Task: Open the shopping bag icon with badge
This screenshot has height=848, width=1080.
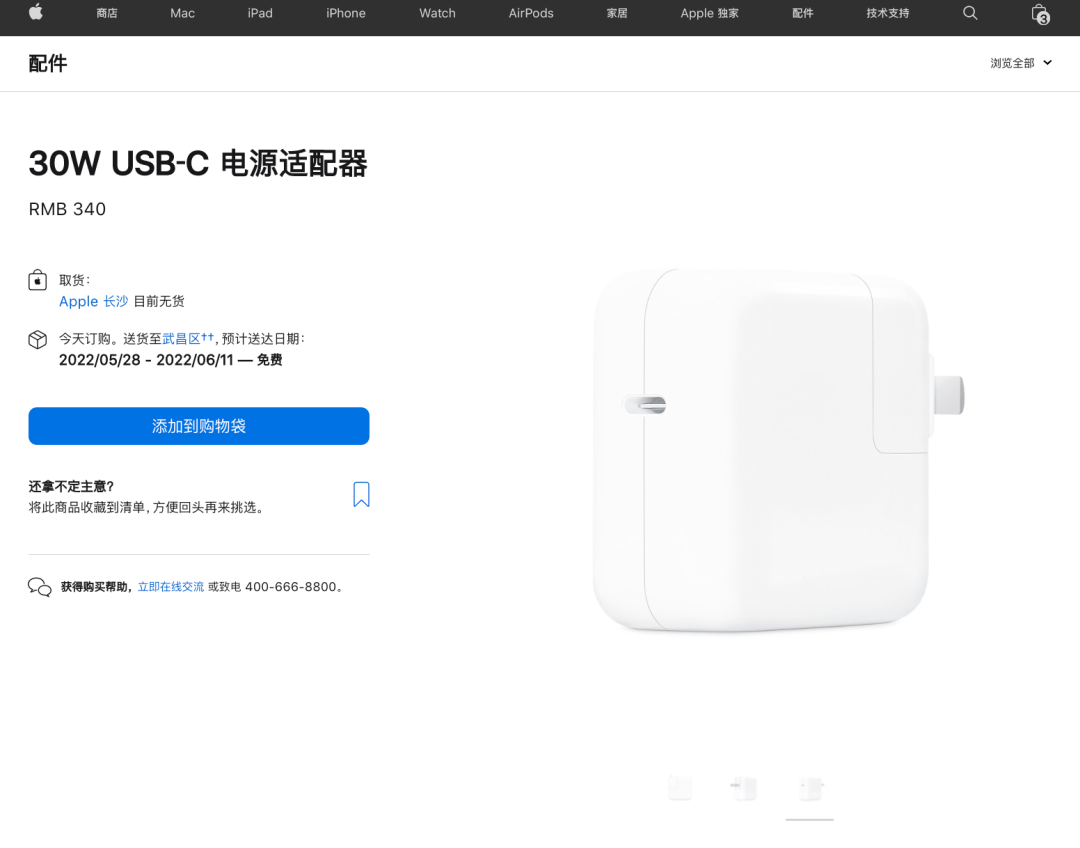Action: point(1040,14)
